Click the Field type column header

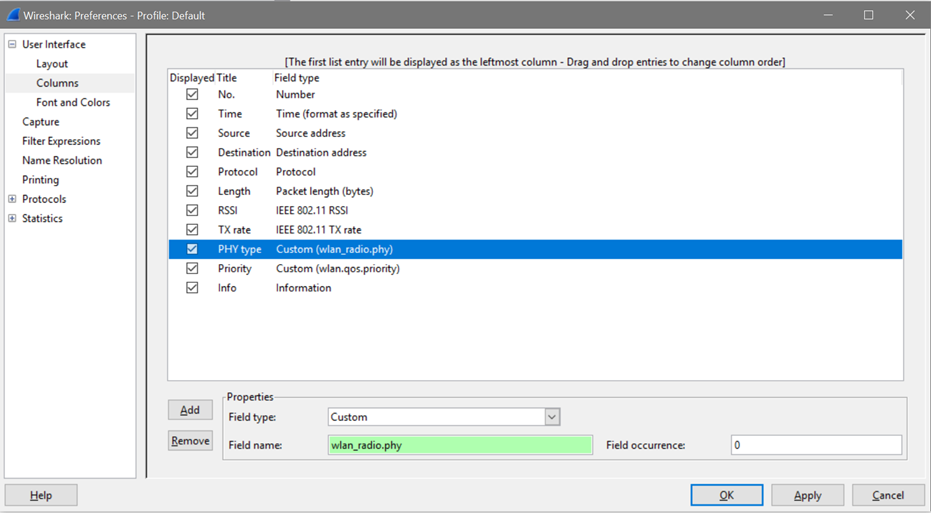point(296,78)
